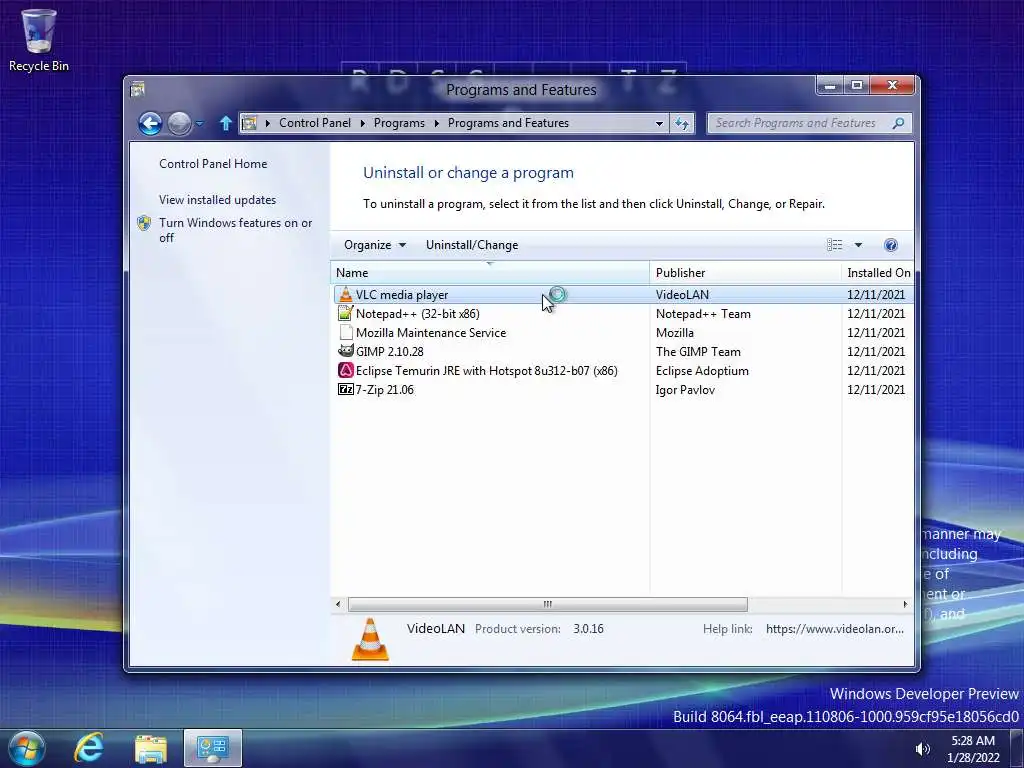Image resolution: width=1024 pixels, height=768 pixels.
Task: Change view using the view layout icon
Action: pyautogui.click(x=835, y=245)
